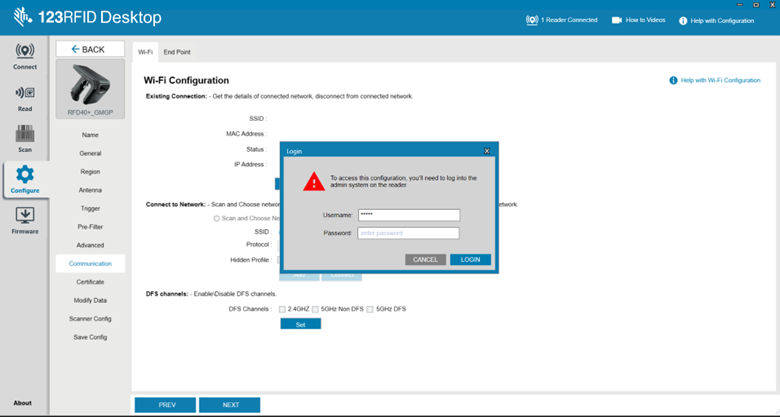Screen dimensions: 780x417
Task: Click the Help with Configuration info icon
Action: [683, 21]
